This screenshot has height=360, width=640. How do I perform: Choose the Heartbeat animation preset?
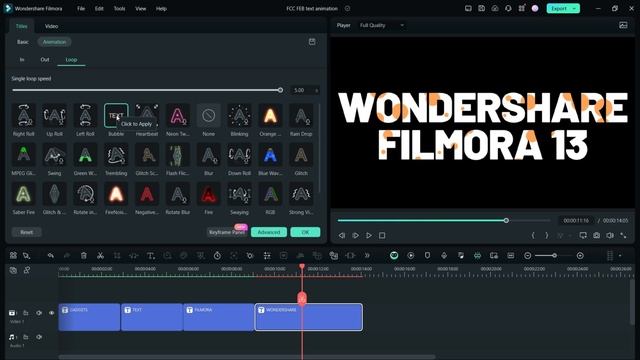click(147, 116)
